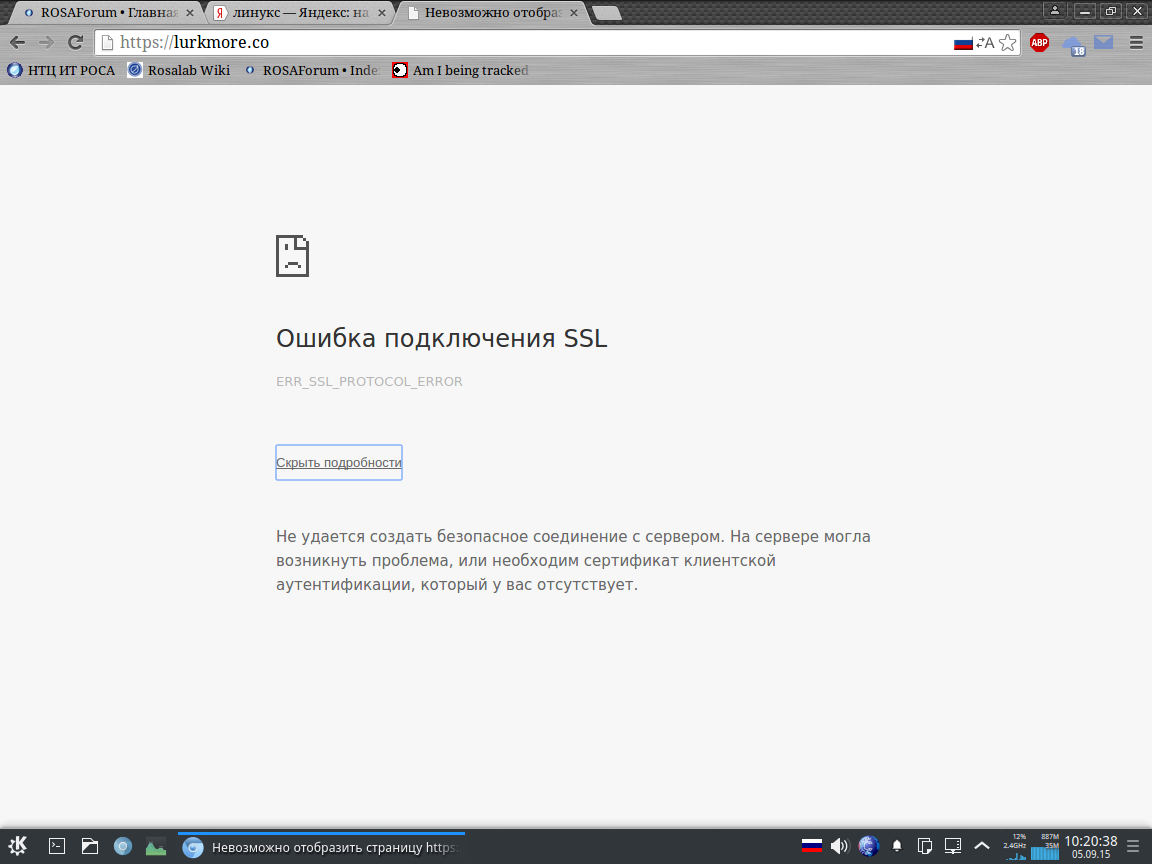Minimize the browser window
The width and height of the screenshot is (1152, 864).
pyautogui.click(x=1084, y=10)
